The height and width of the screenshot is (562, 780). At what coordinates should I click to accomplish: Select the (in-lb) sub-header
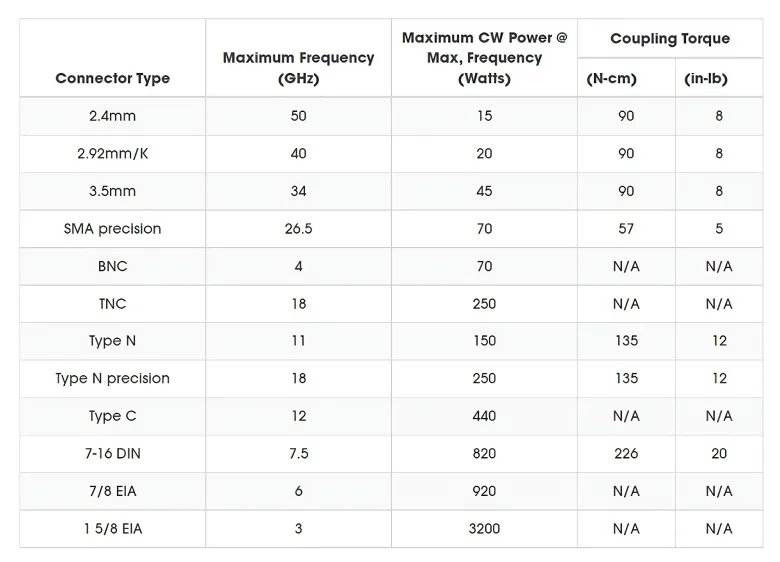pos(719,79)
